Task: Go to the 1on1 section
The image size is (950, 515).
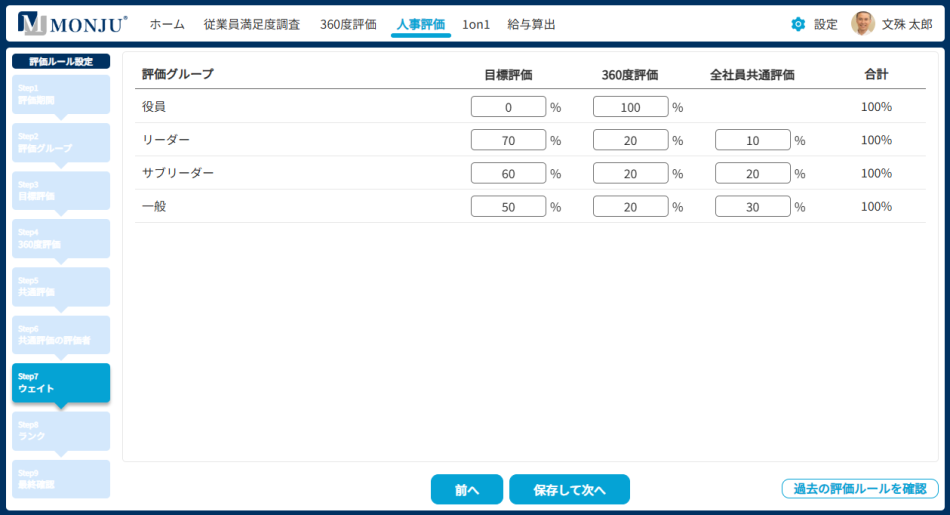Action: coord(476,24)
